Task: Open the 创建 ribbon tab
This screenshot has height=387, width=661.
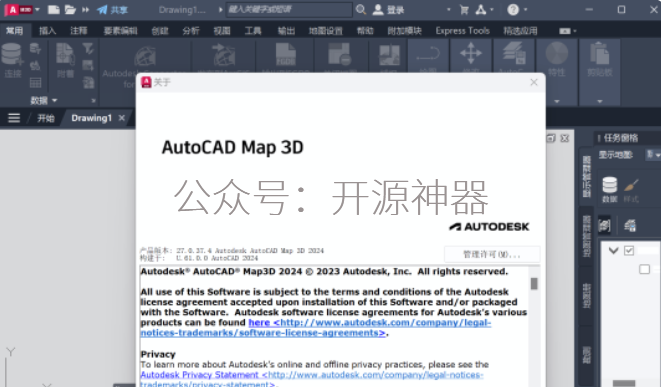Action: 160,30
